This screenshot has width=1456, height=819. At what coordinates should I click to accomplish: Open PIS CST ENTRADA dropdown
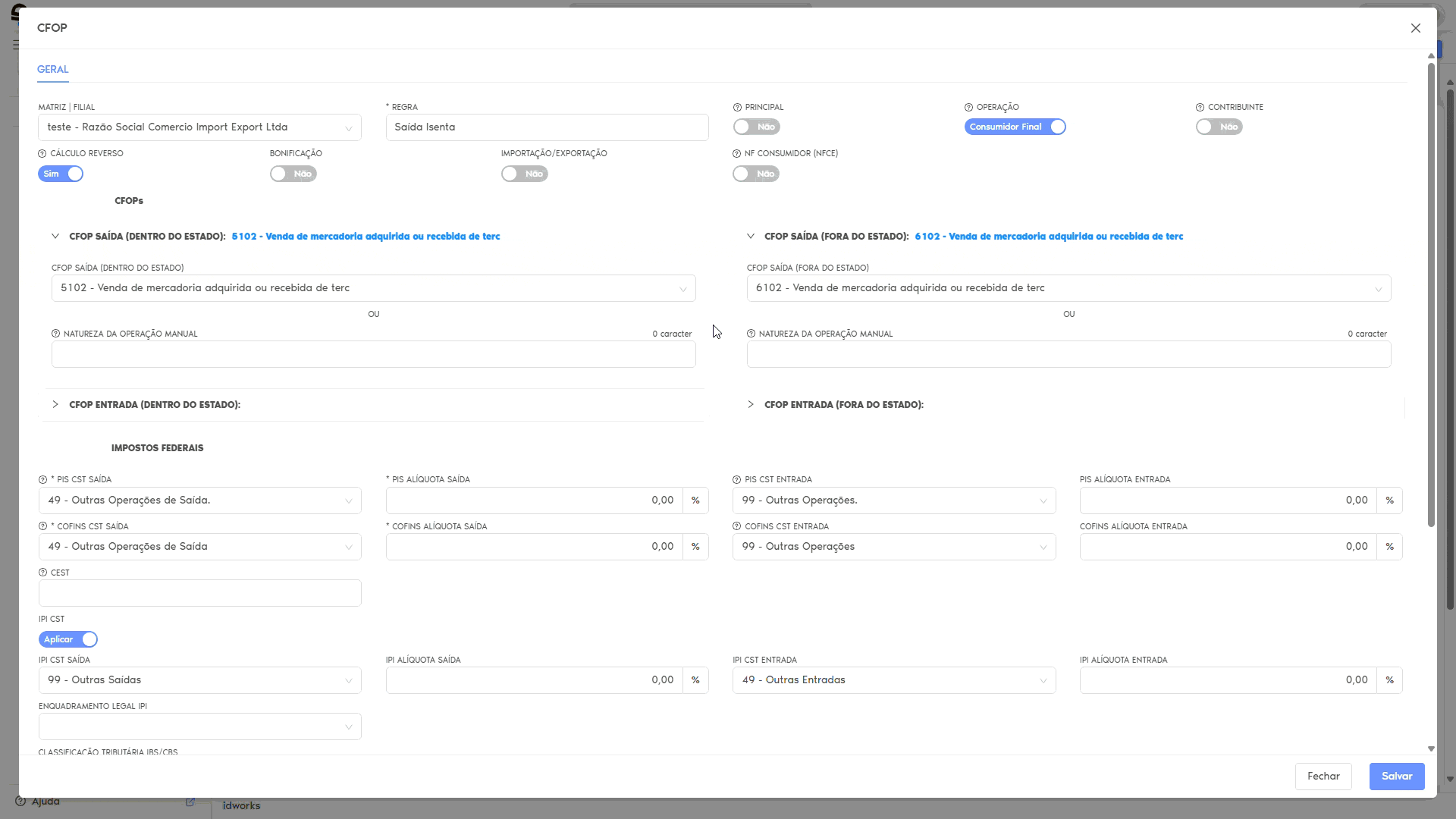894,500
